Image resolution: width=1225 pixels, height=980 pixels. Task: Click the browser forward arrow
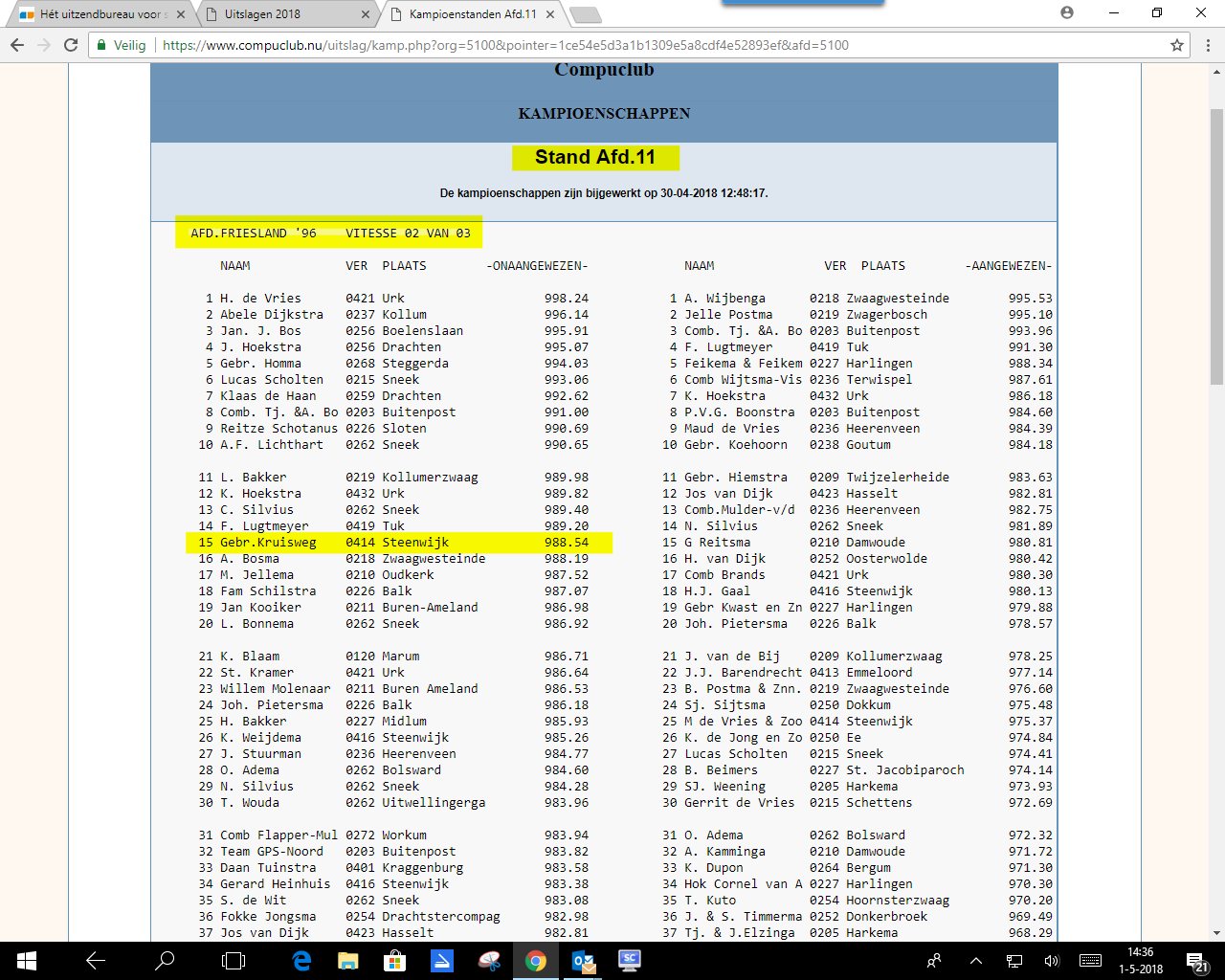tap(44, 45)
